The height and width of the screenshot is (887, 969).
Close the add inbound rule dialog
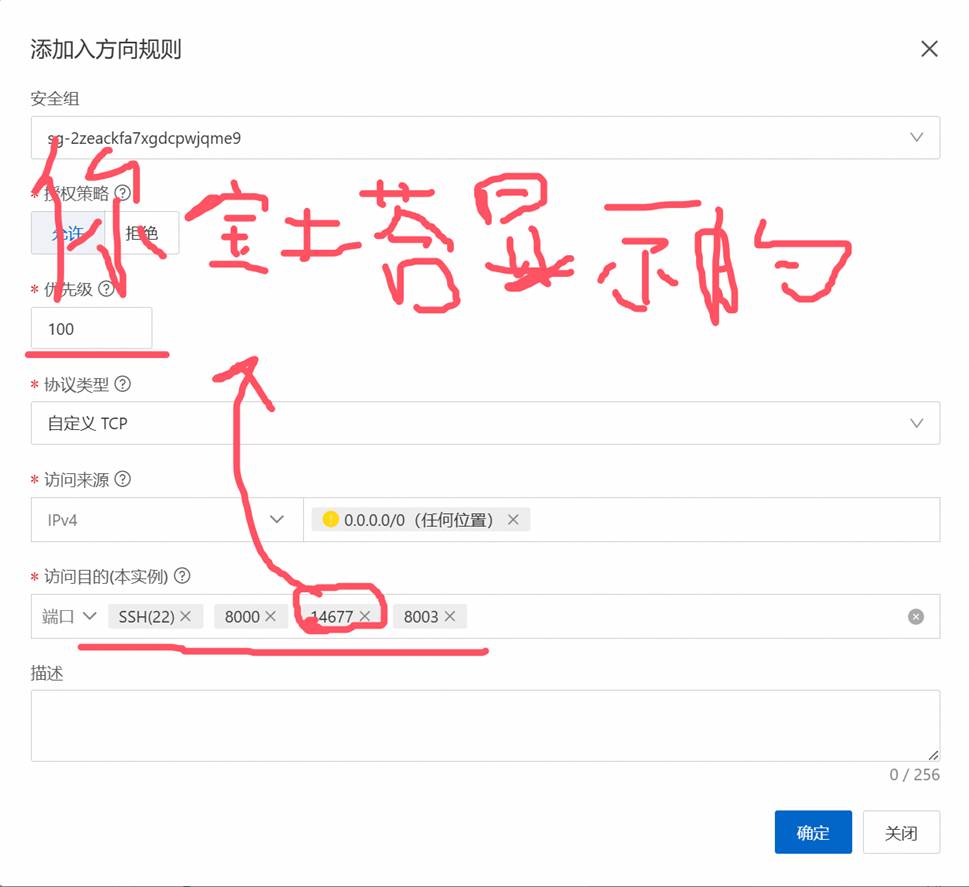pyautogui.click(x=929, y=49)
